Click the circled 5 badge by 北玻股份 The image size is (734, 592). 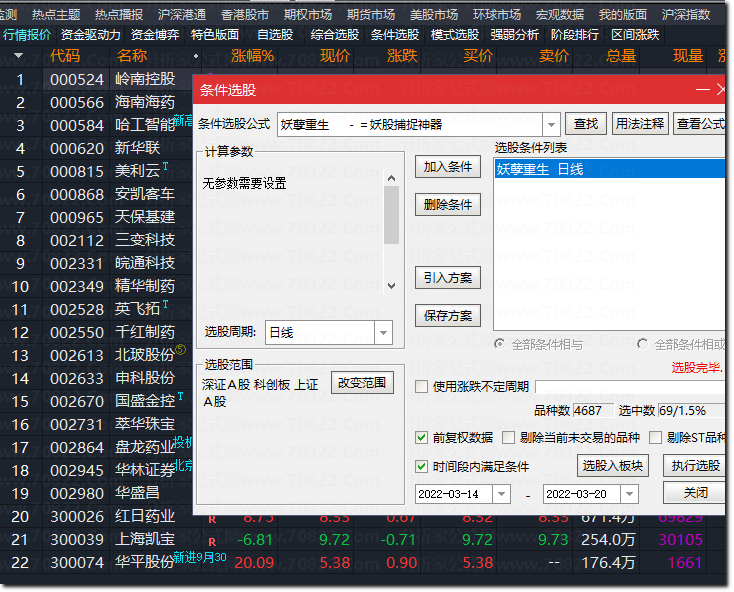tap(180, 349)
